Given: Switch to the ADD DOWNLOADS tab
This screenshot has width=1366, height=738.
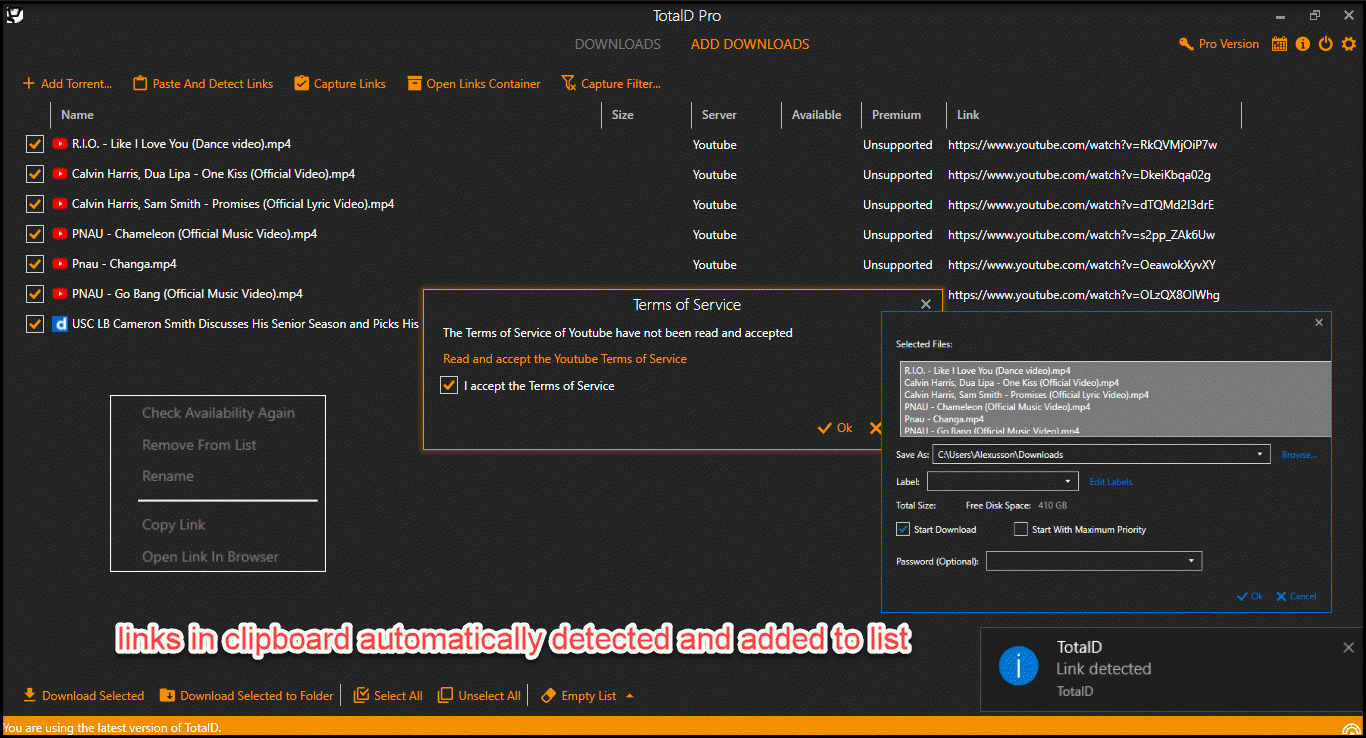Looking at the screenshot, I should point(750,44).
